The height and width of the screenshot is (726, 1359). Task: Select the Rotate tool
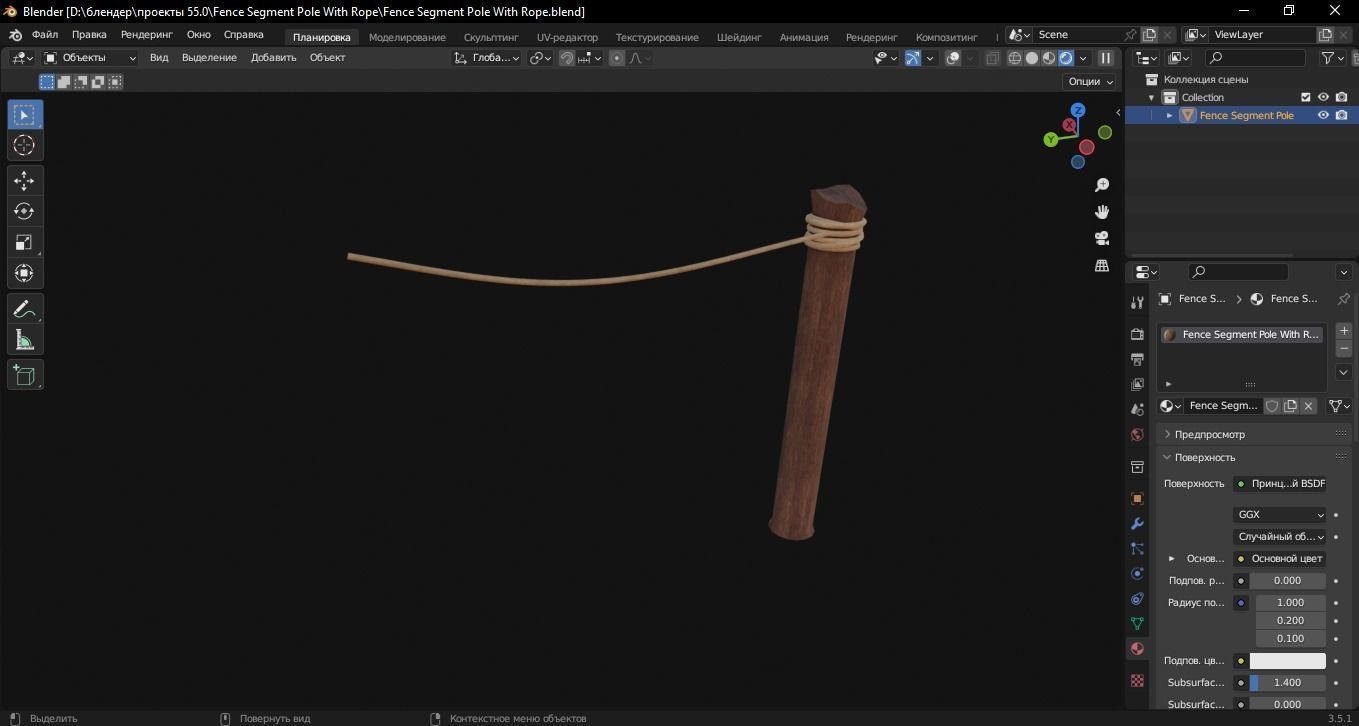pos(24,211)
